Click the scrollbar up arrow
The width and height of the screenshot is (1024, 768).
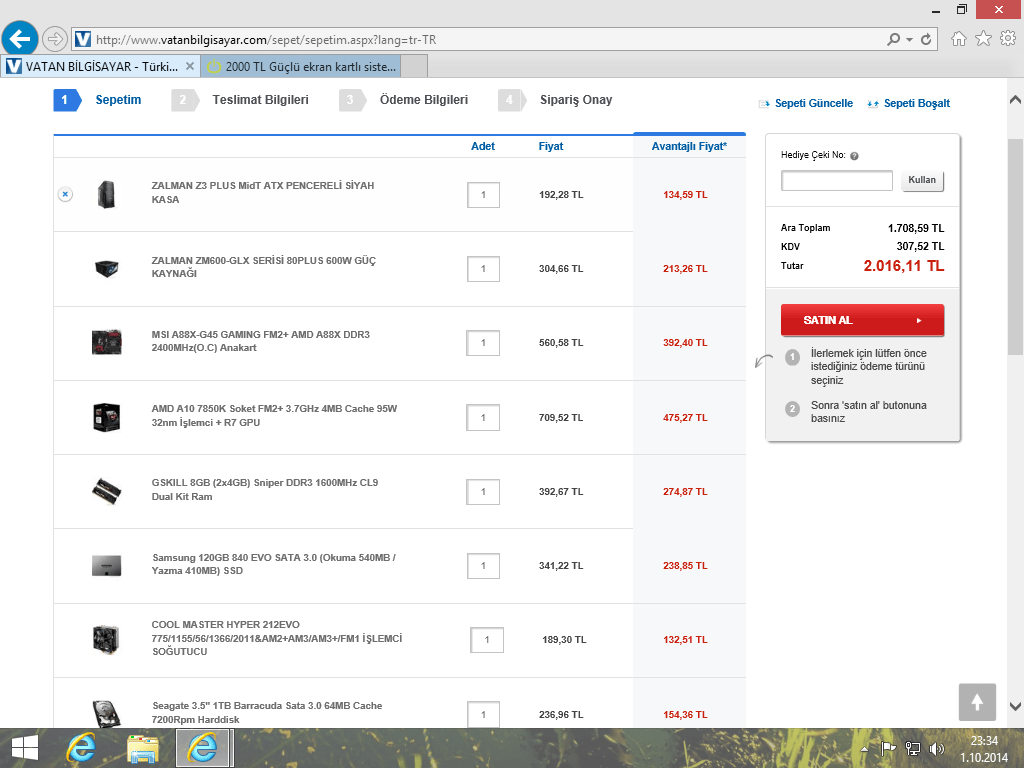1015,100
